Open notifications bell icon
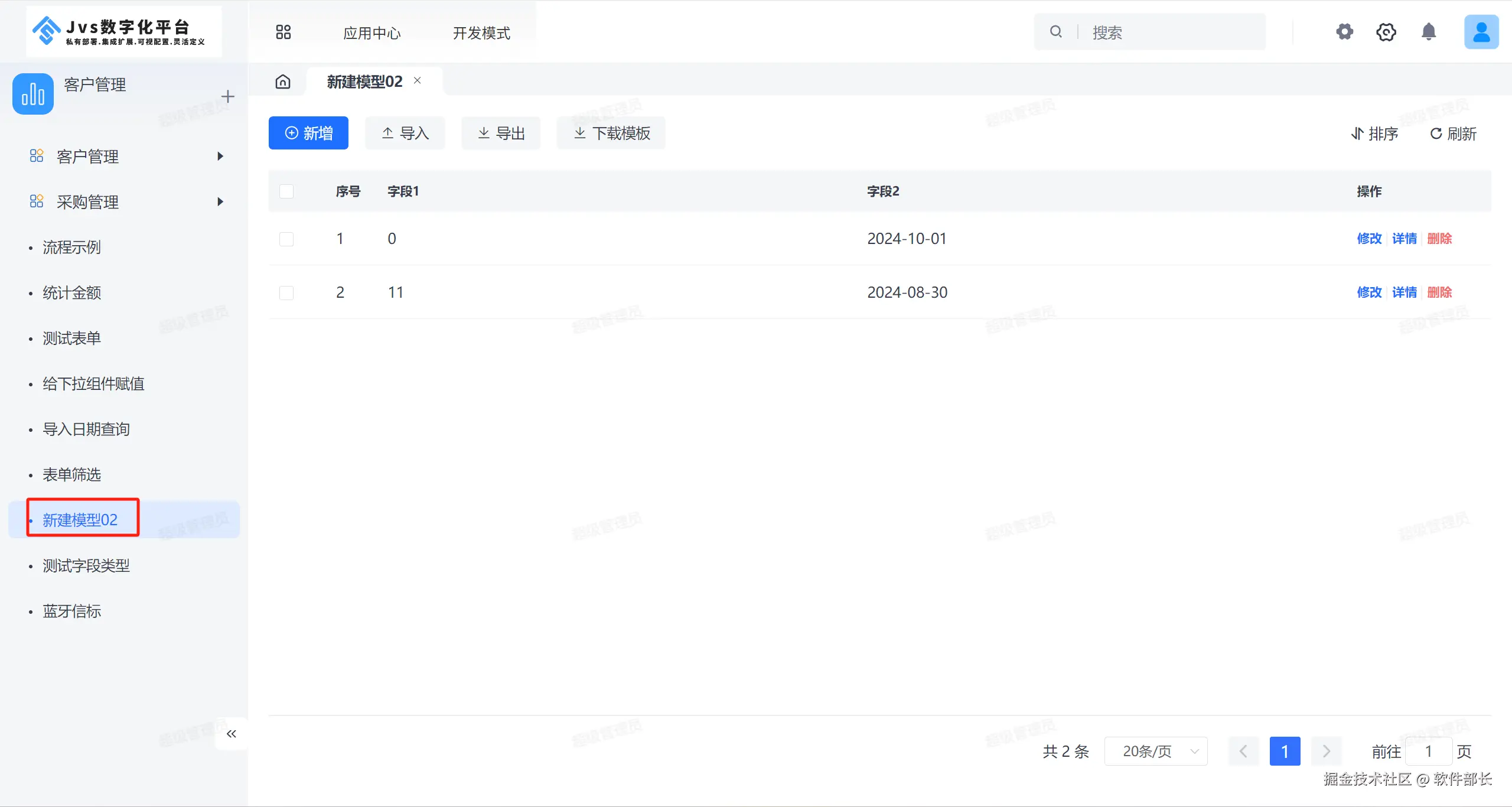Image resolution: width=1512 pixels, height=807 pixels. [1428, 32]
